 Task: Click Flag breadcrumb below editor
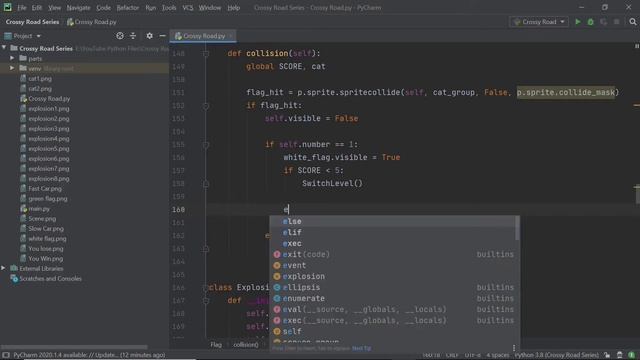216,344
